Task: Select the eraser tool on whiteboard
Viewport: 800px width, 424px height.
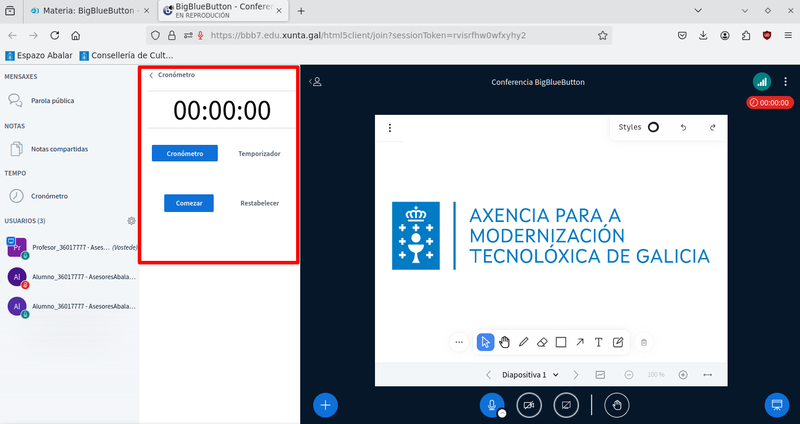Action: pyautogui.click(x=542, y=342)
